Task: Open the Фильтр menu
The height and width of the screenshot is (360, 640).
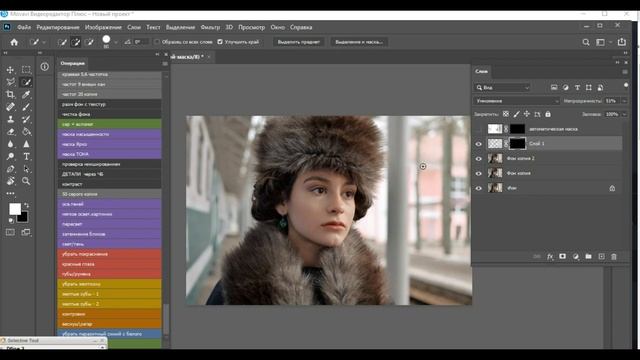Action: (x=210, y=27)
